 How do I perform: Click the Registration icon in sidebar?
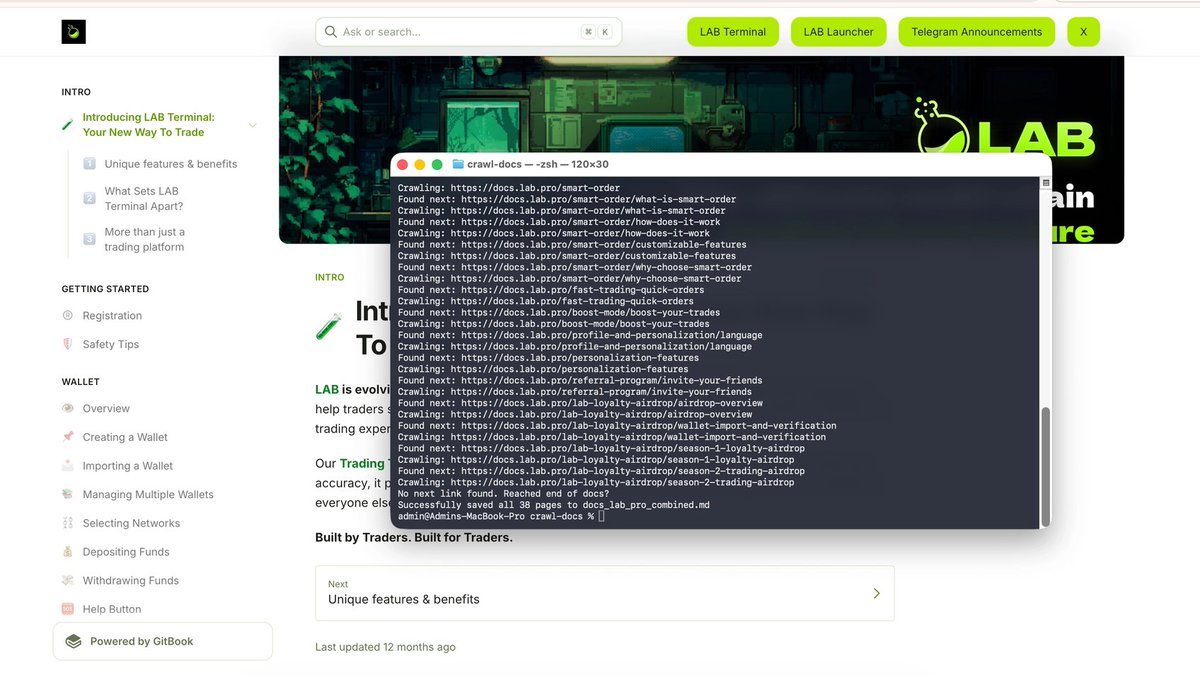pos(68,316)
